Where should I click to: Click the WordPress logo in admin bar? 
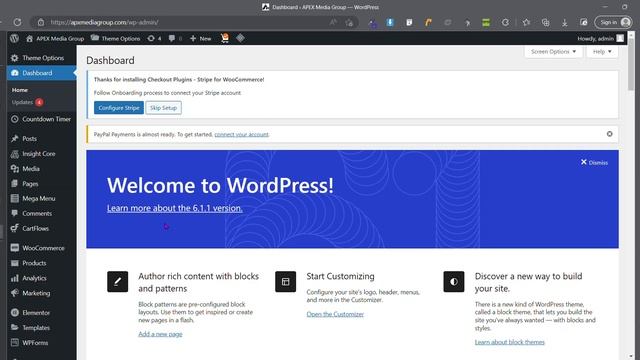pos(14,38)
